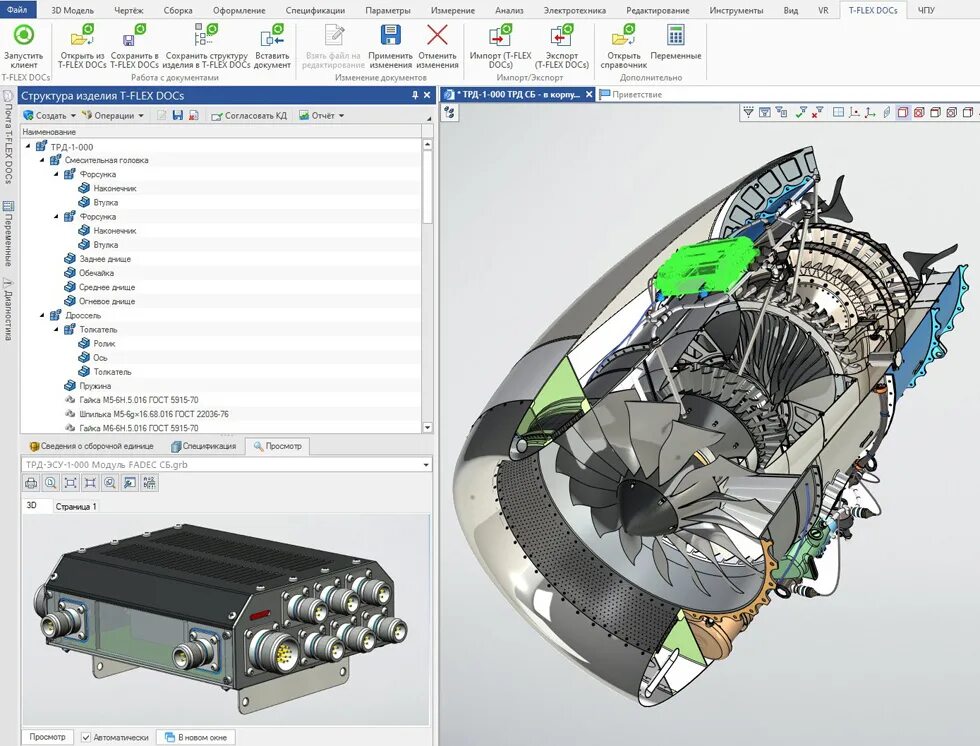Click Открыть из T-FLEX DOCs ribbon icon
Image resolution: width=980 pixels, height=746 pixels.
82,46
